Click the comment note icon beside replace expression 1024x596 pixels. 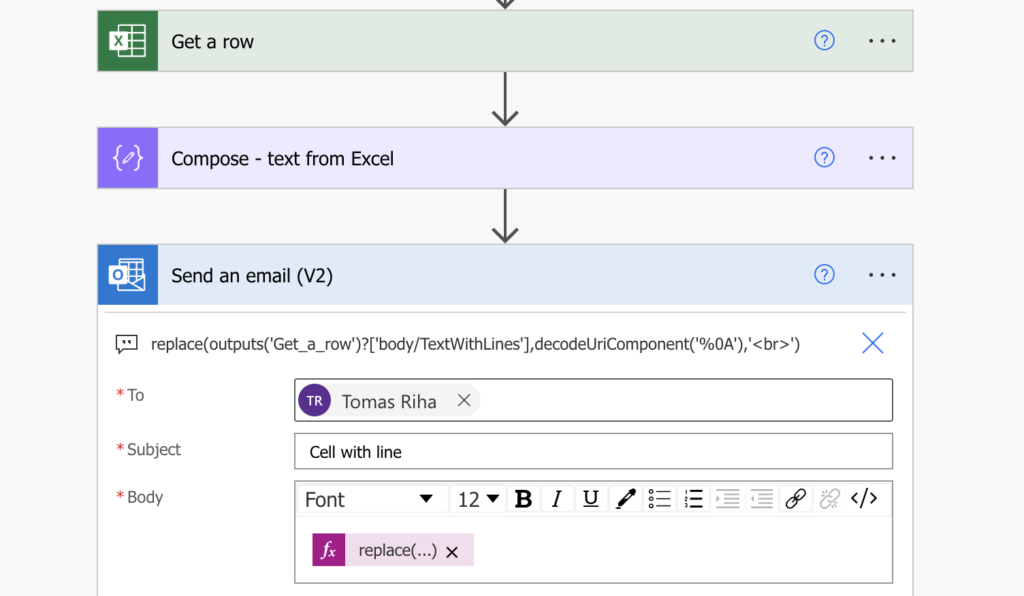[x=127, y=344]
